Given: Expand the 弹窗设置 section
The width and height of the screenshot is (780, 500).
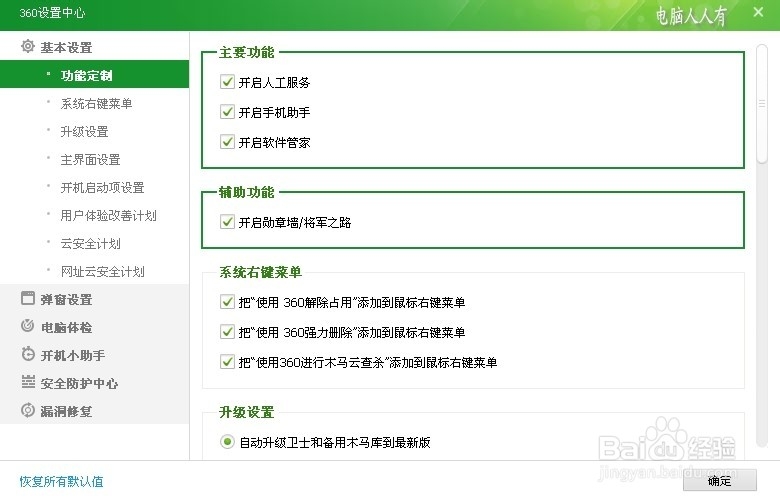Looking at the screenshot, I should point(95,299).
